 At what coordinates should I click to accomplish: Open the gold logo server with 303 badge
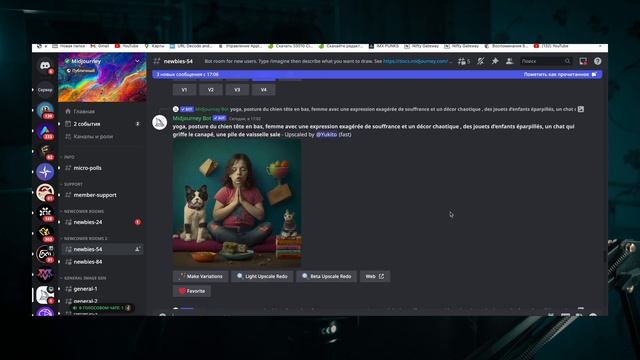[45, 233]
